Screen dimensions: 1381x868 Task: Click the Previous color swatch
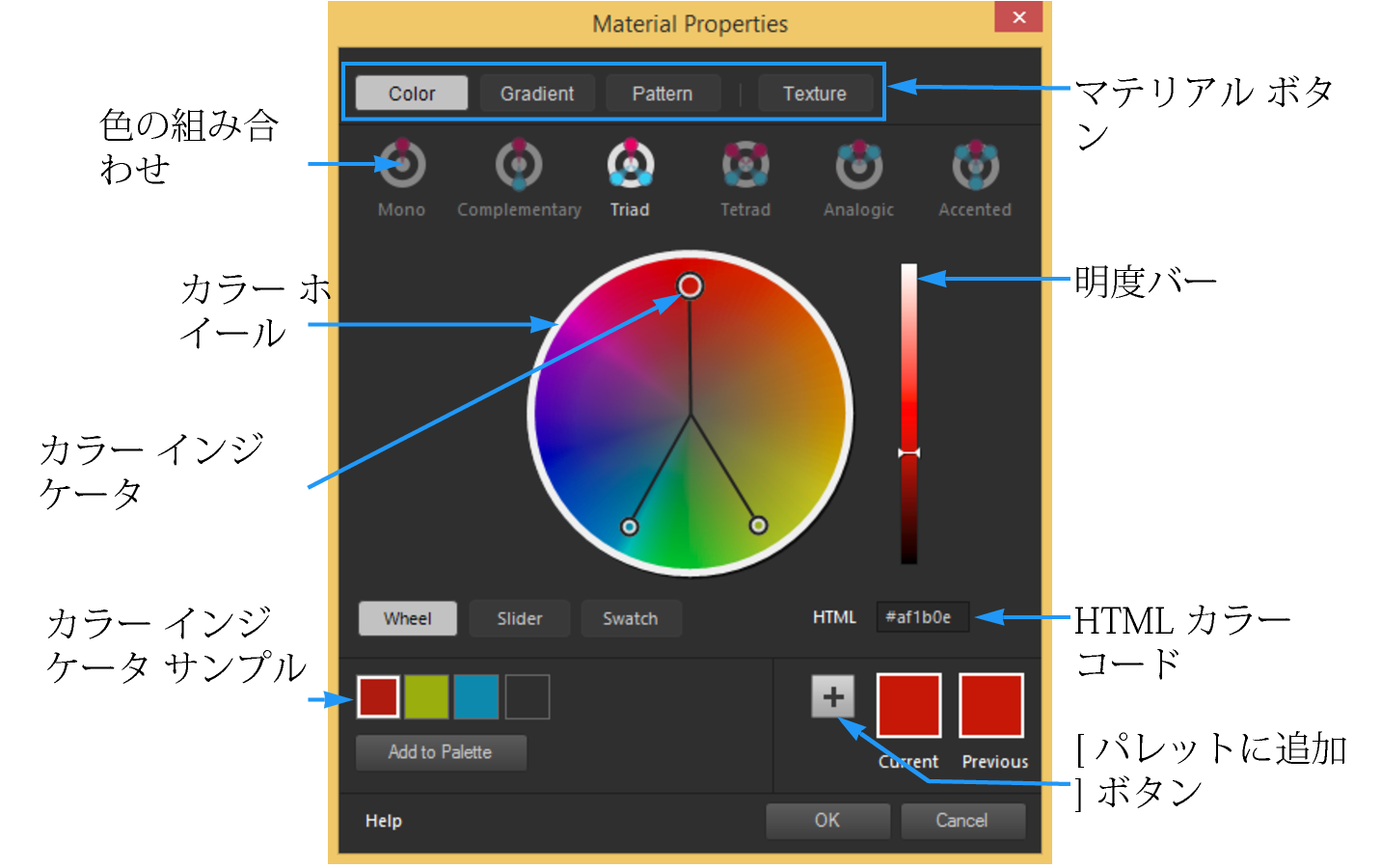click(991, 705)
